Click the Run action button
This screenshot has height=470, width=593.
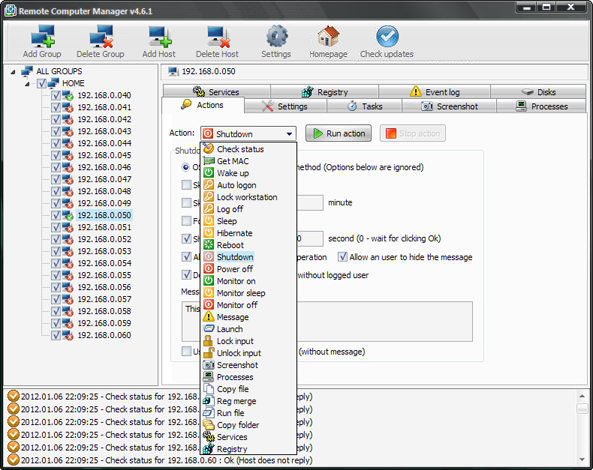[x=338, y=133]
